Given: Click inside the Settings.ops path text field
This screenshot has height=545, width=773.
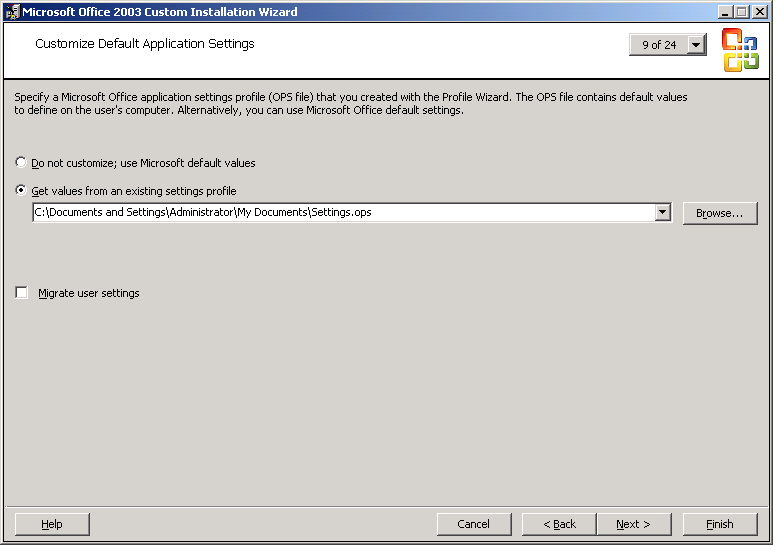Looking at the screenshot, I should (x=340, y=212).
